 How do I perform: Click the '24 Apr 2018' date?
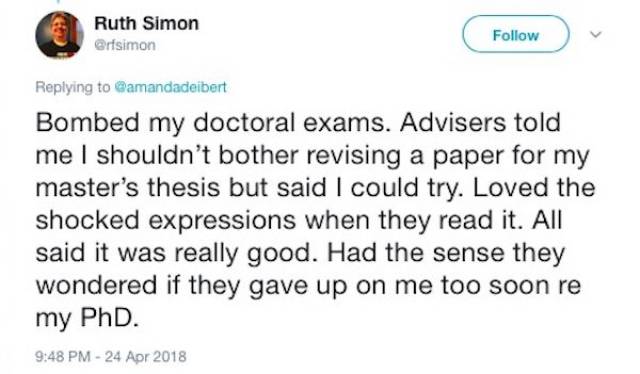(145, 356)
